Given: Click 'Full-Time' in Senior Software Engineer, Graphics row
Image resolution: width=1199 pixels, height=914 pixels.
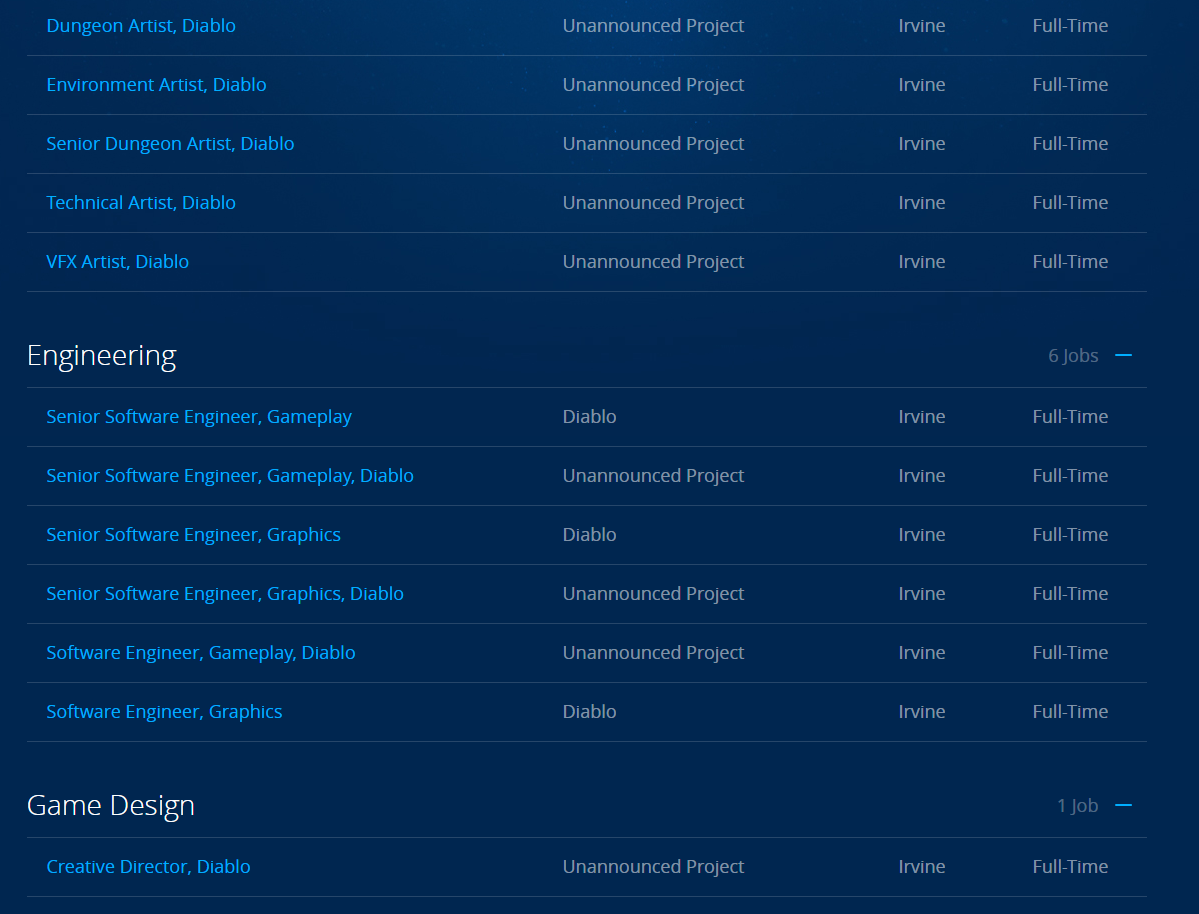Looking at the screenshot, I should tap(1070, 534).
